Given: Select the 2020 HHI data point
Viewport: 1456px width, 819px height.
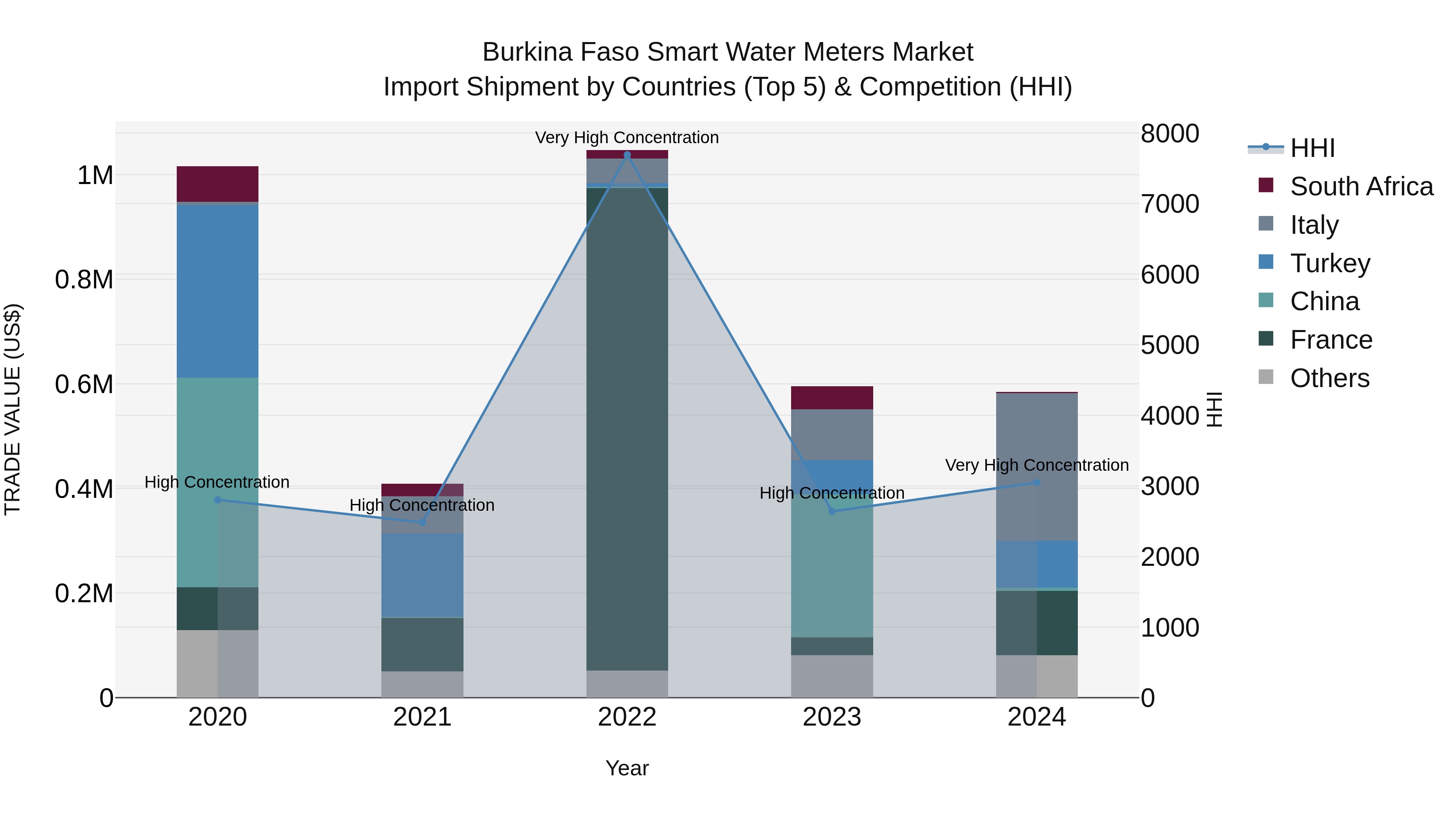Looking at the screenshot, I should (218, 499).
